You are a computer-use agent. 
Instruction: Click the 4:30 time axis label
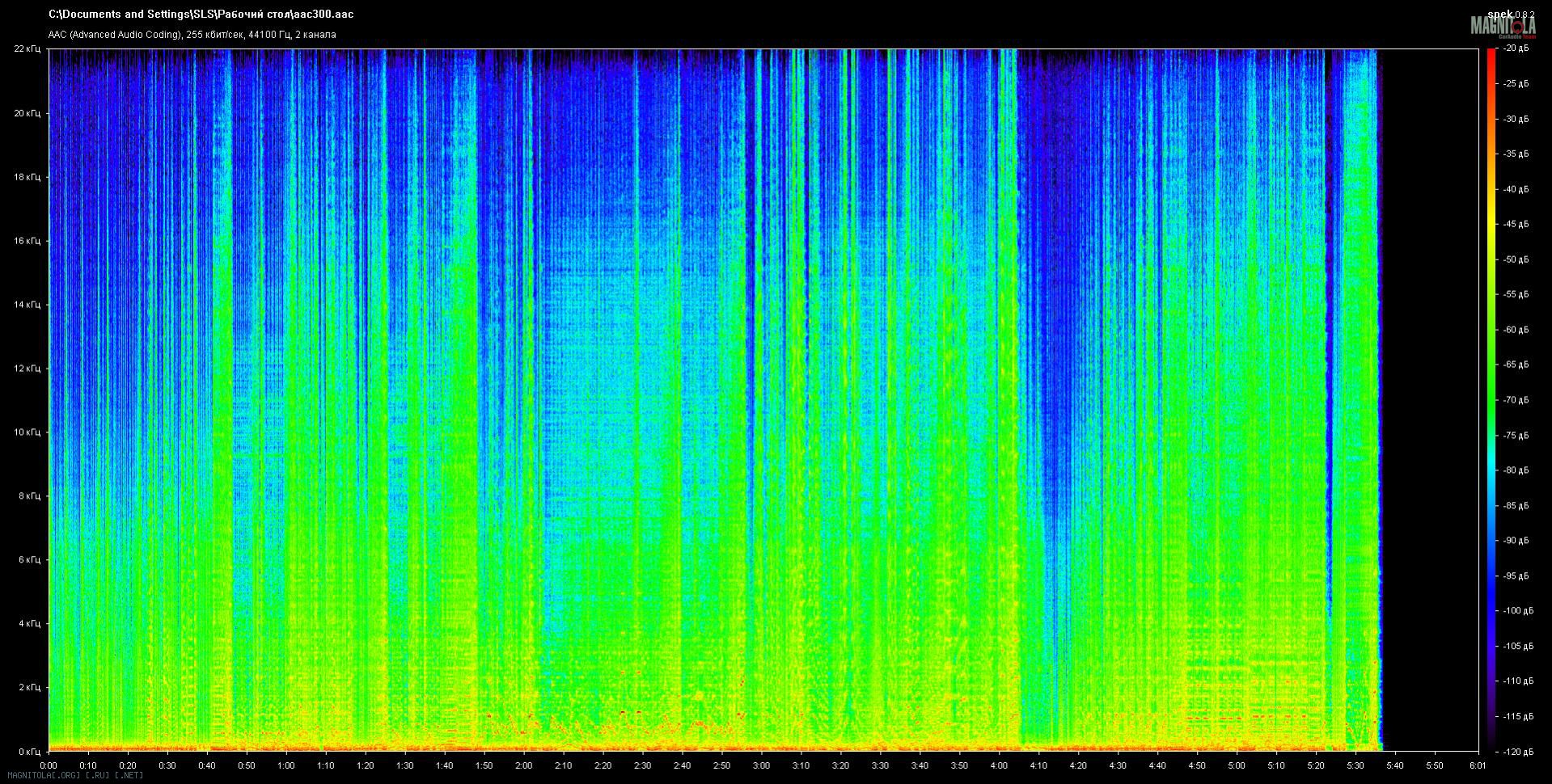tap(1118, 765)
